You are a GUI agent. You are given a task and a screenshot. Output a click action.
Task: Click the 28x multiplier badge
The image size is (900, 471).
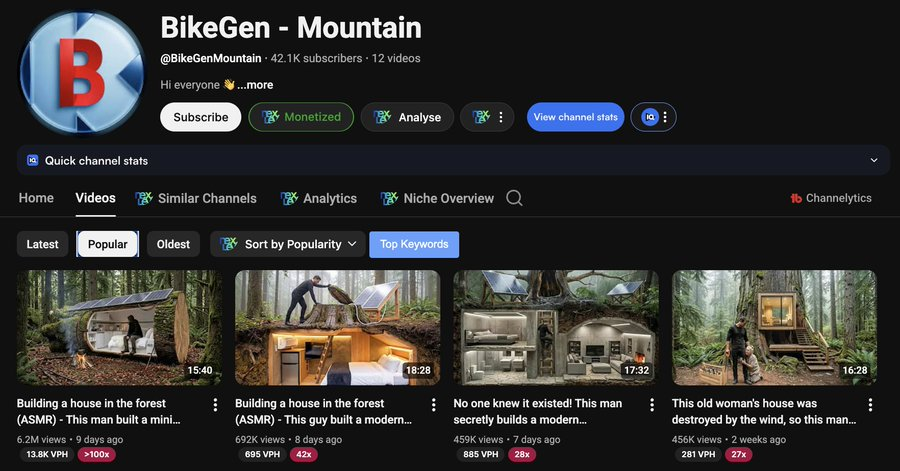click(x=522, y=454)
